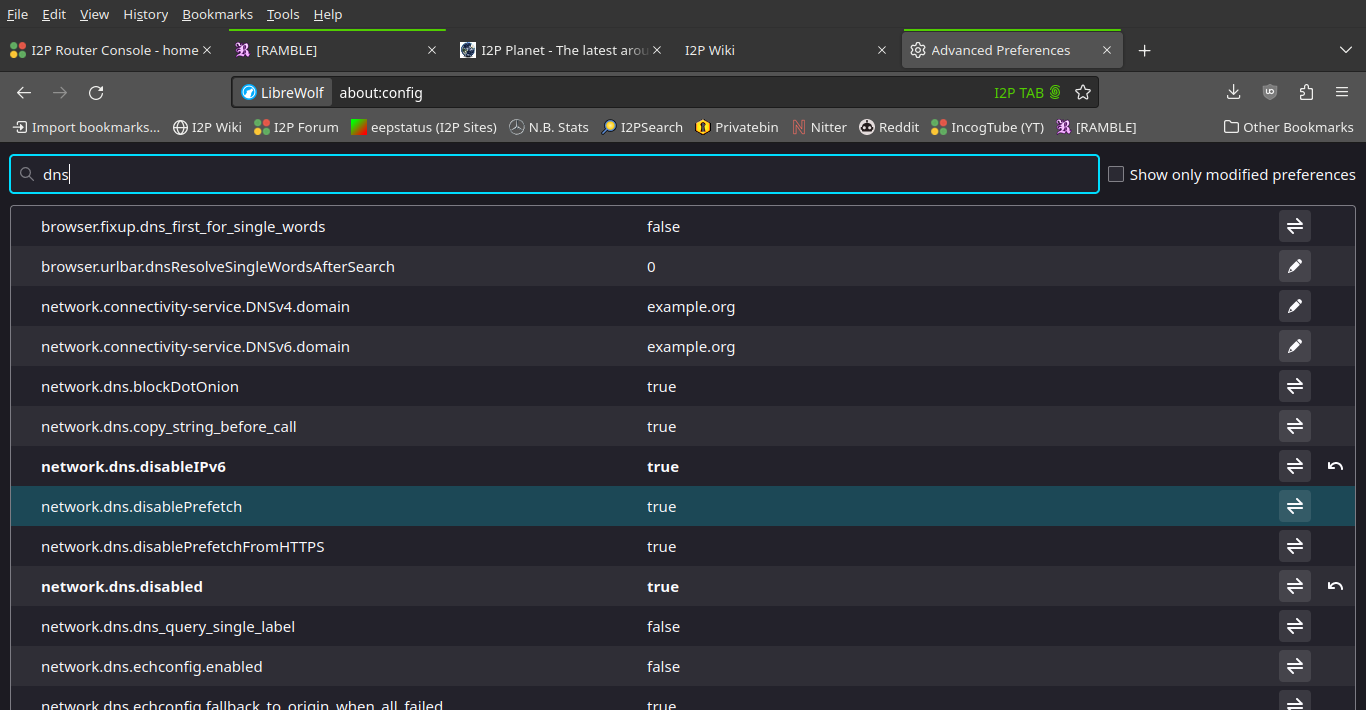Toggle the network.dns.blockDotOnion value

coord(1294,386)
